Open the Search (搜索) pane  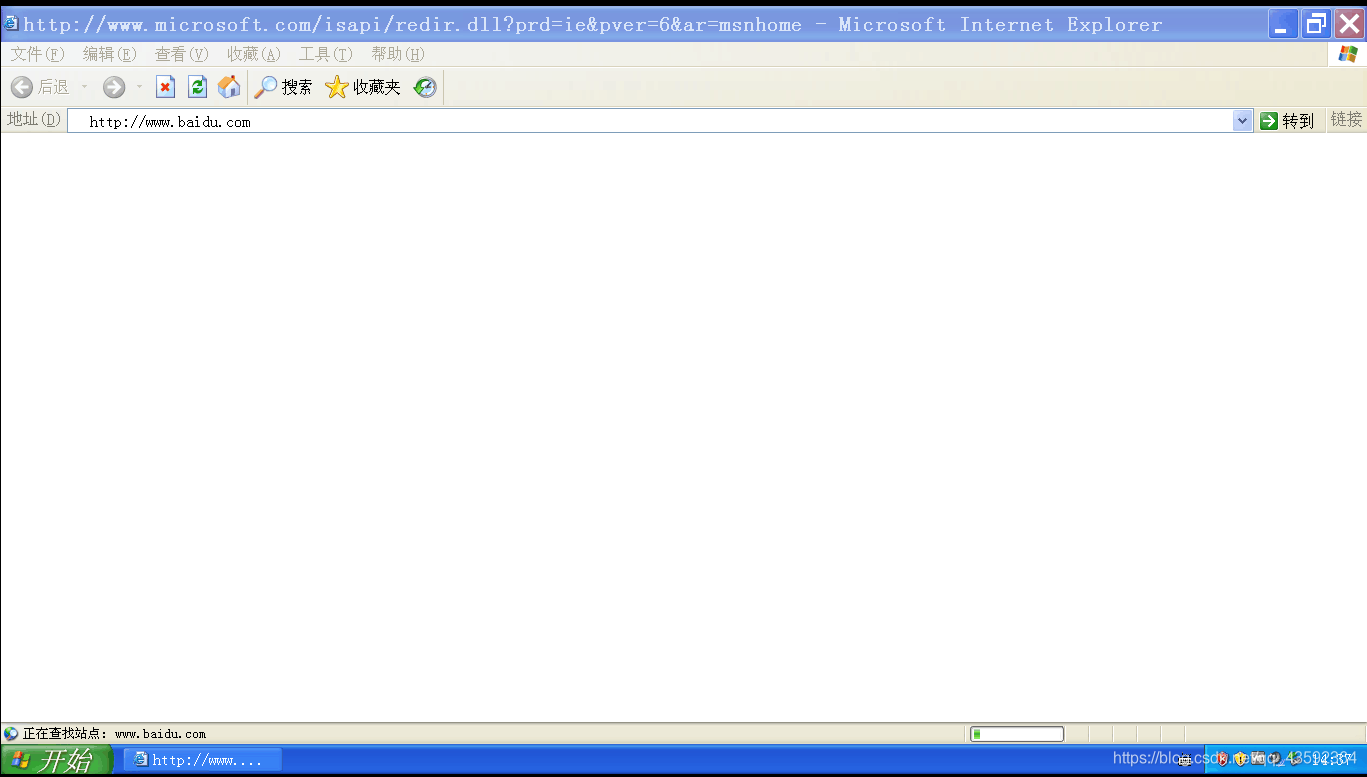point(283,88)
